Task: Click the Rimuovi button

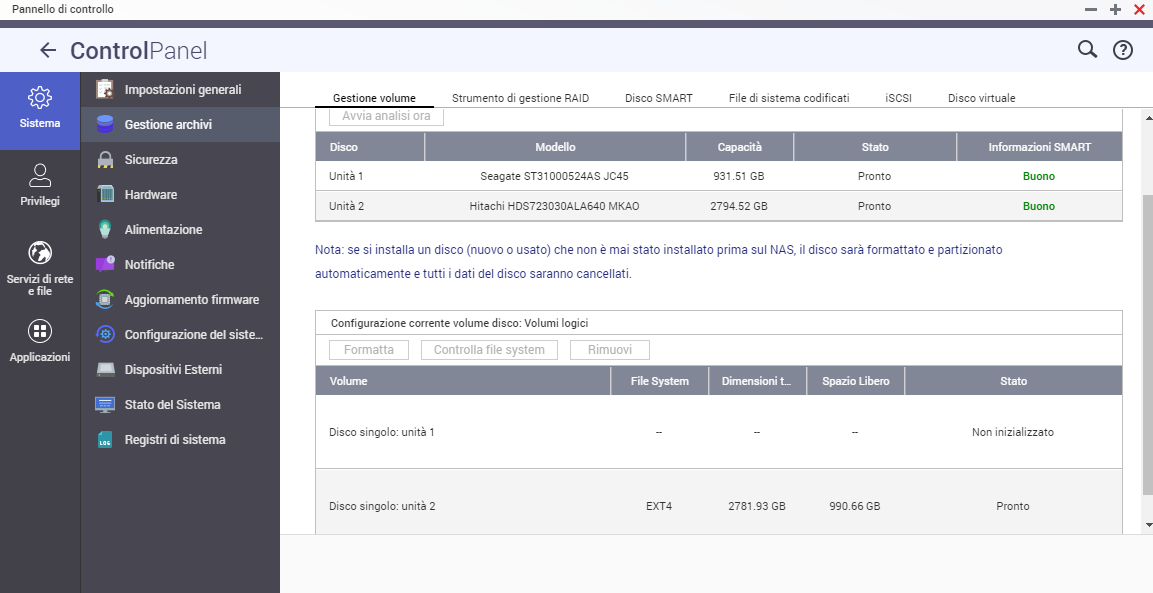Action: pos(609,350)
